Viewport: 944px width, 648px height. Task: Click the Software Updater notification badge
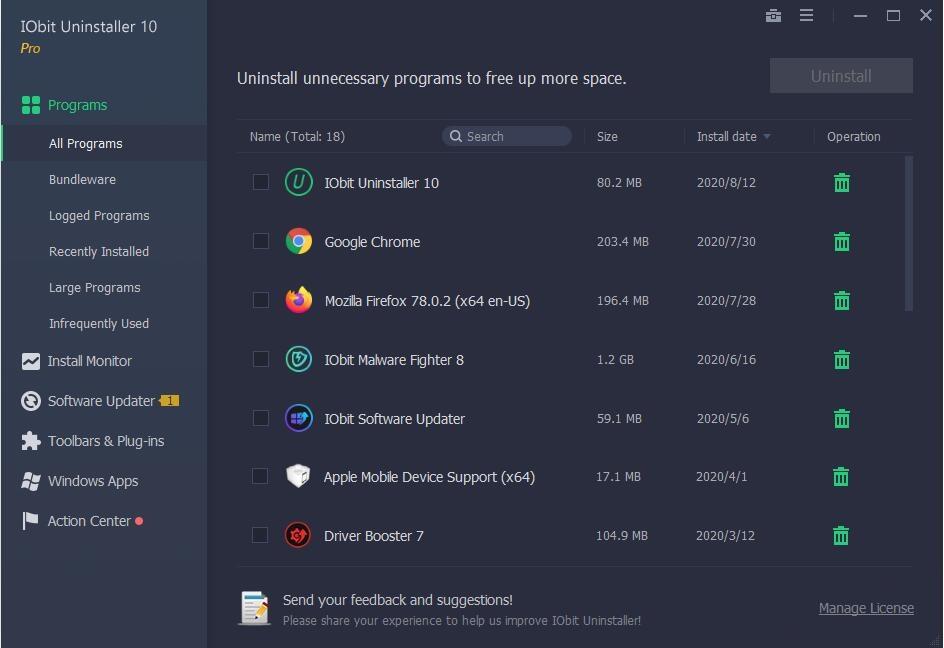coord(169,400)
